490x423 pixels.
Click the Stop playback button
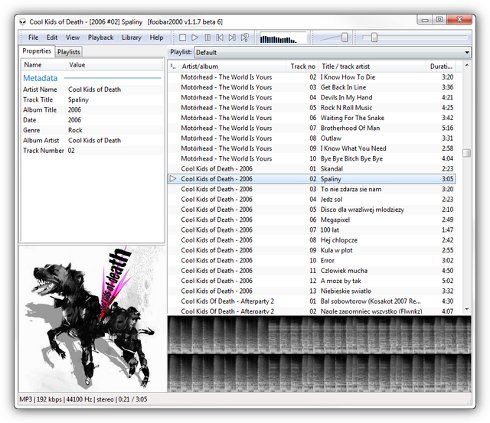click(x=182, y=38)
